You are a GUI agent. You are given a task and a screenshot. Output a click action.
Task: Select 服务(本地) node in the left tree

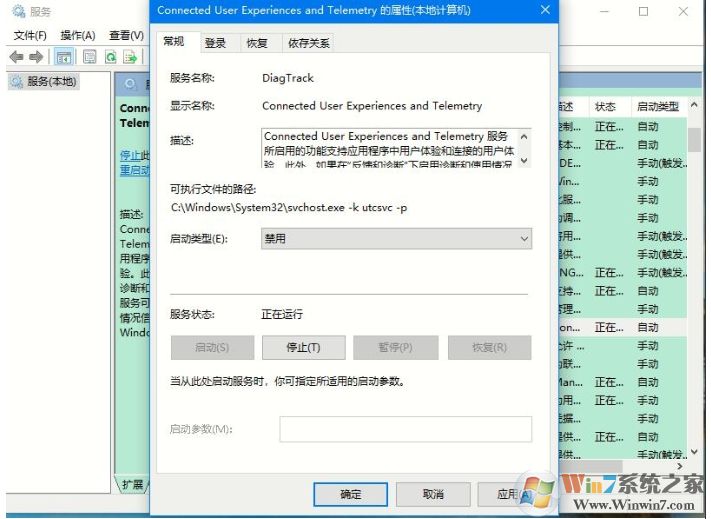click(44, 82)
